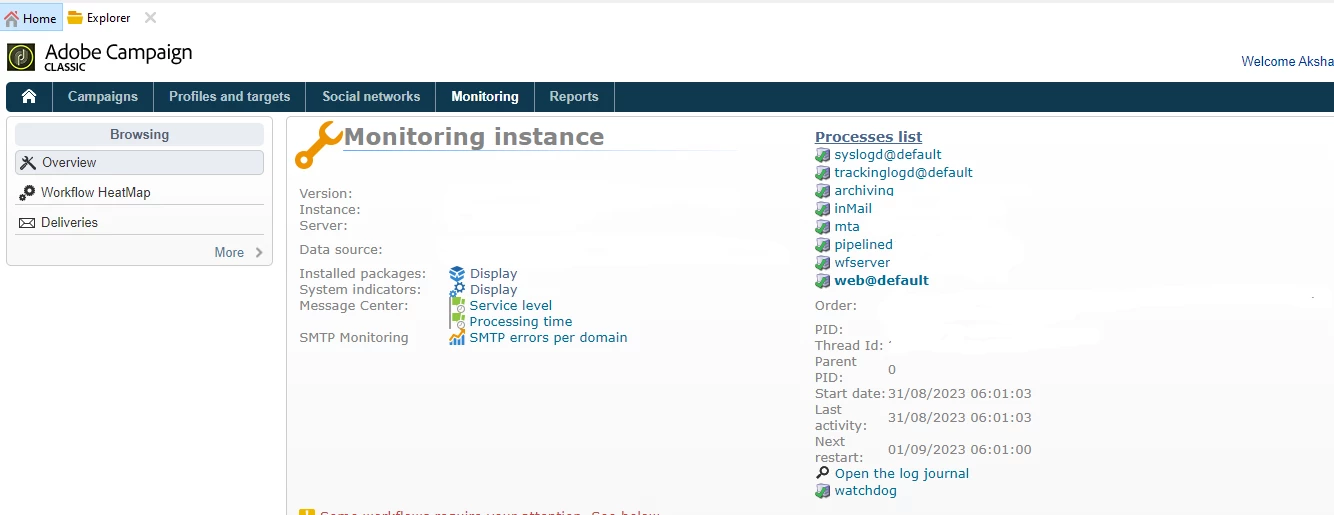The image size is (1334, 515).
Task: Click the Welcome user text
Action: pos(1287,62)
